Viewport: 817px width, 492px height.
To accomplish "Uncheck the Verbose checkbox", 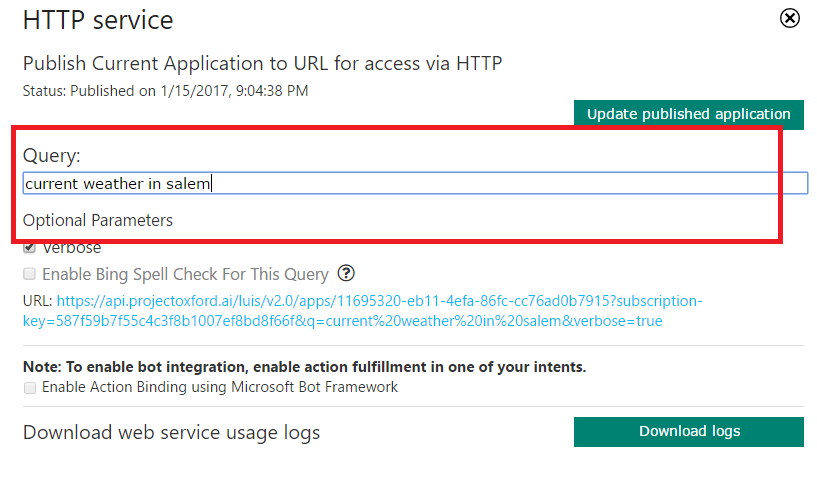I will coord(30,248).
